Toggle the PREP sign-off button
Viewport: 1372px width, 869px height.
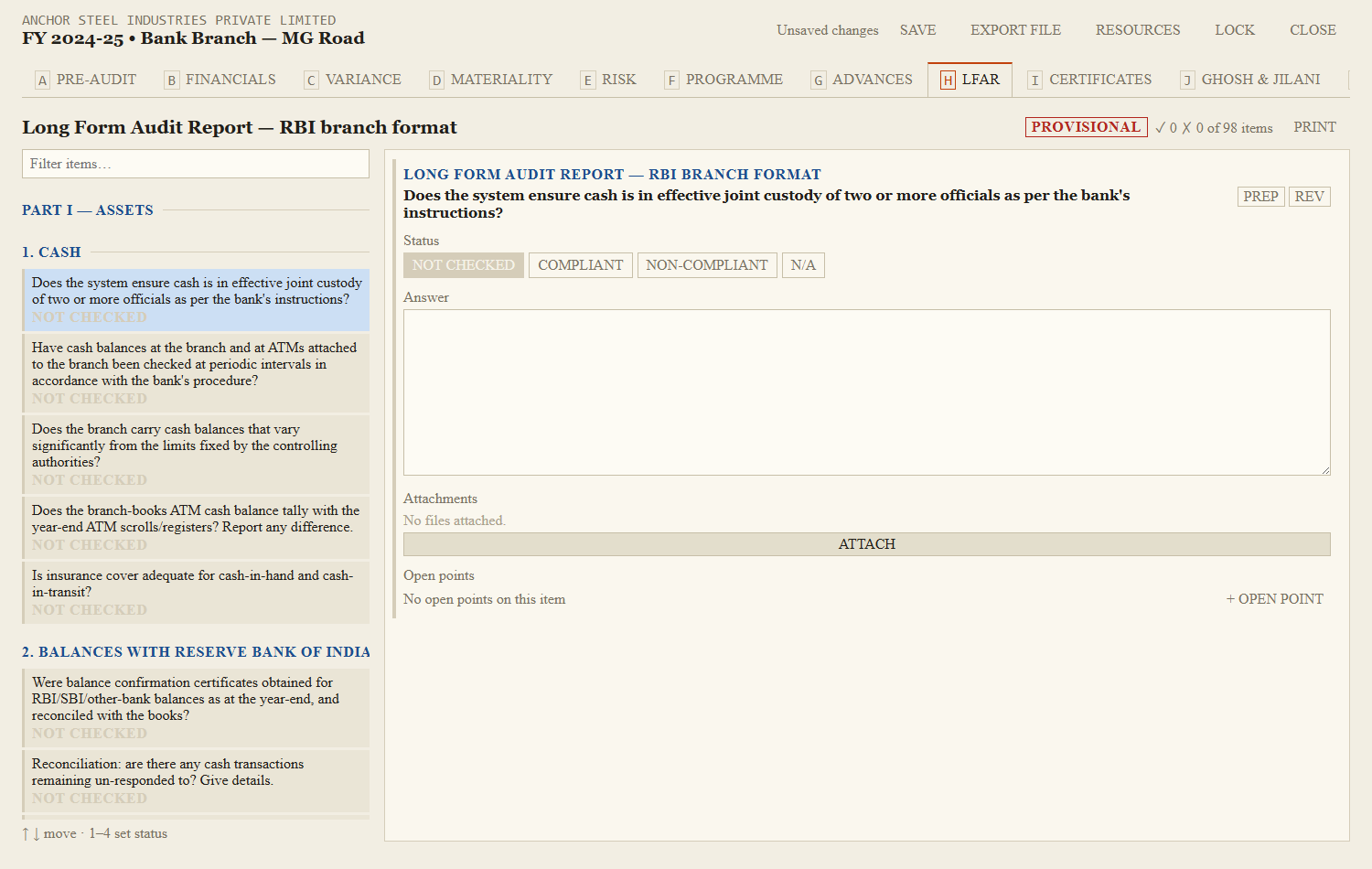pos(1260,197)
